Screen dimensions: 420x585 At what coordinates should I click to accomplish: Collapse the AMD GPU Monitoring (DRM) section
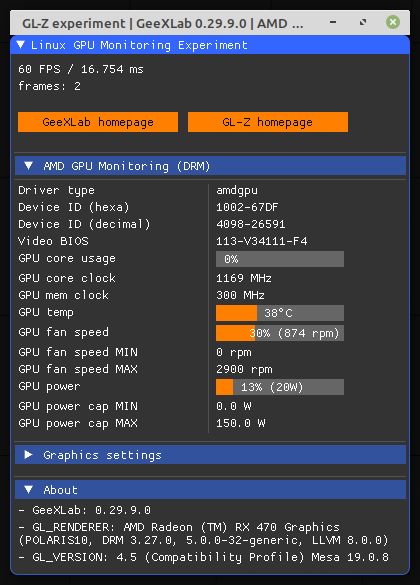tap(210, 166)
